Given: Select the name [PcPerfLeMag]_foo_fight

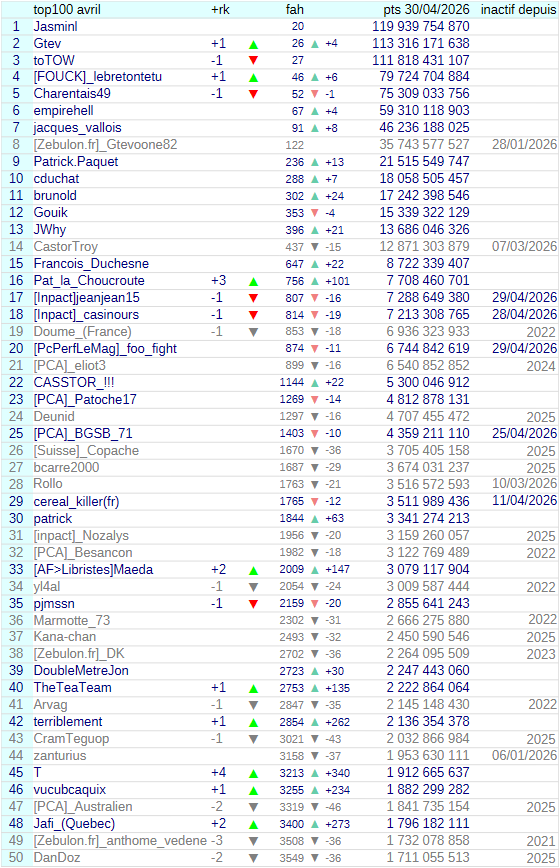Looking at the screenshot, I should [105, 349].
